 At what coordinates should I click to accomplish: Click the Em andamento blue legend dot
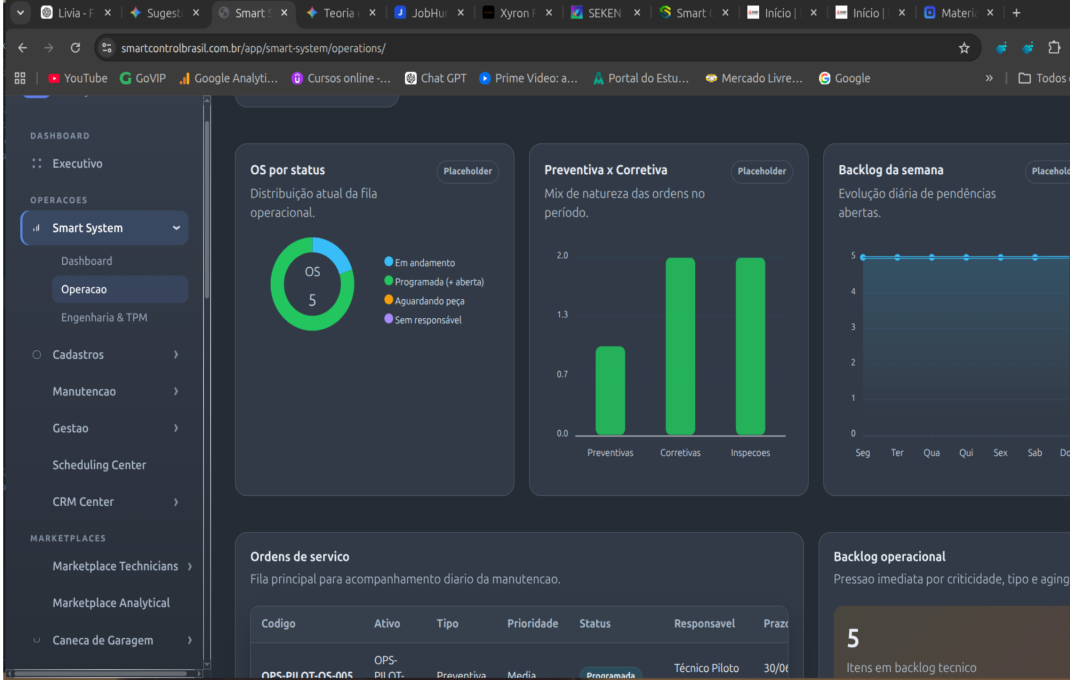(388, 261)
